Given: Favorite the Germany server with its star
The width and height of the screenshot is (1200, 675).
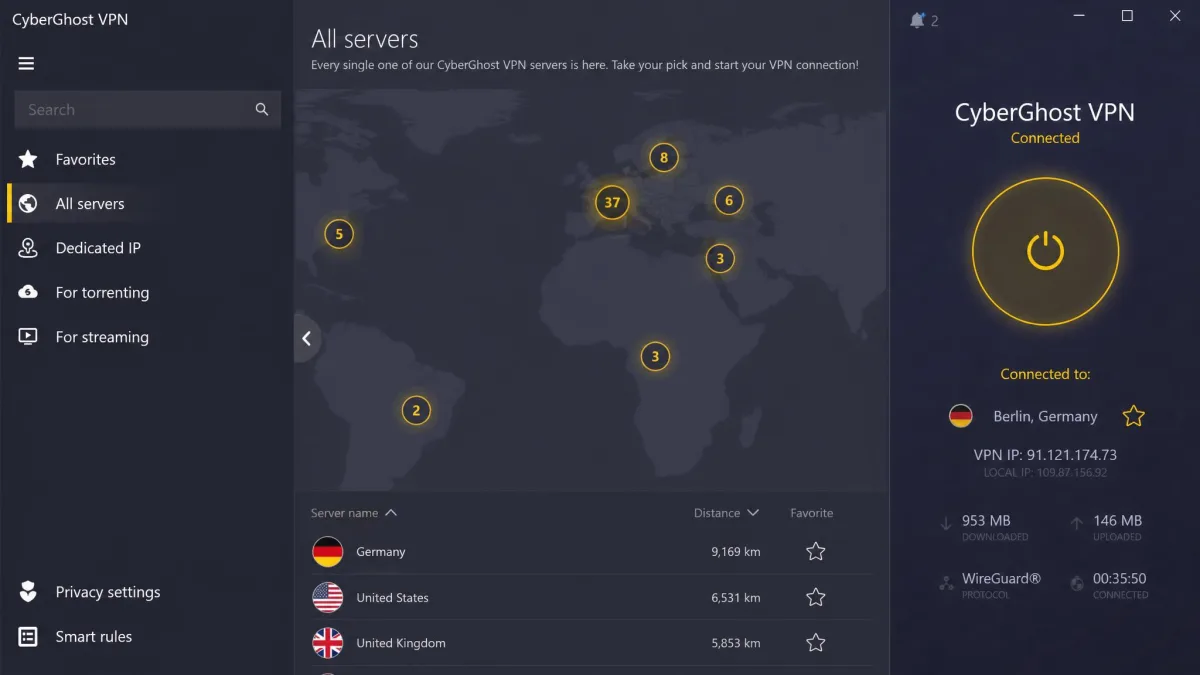Looking at the screenshot, I should [x=816, y=551].
